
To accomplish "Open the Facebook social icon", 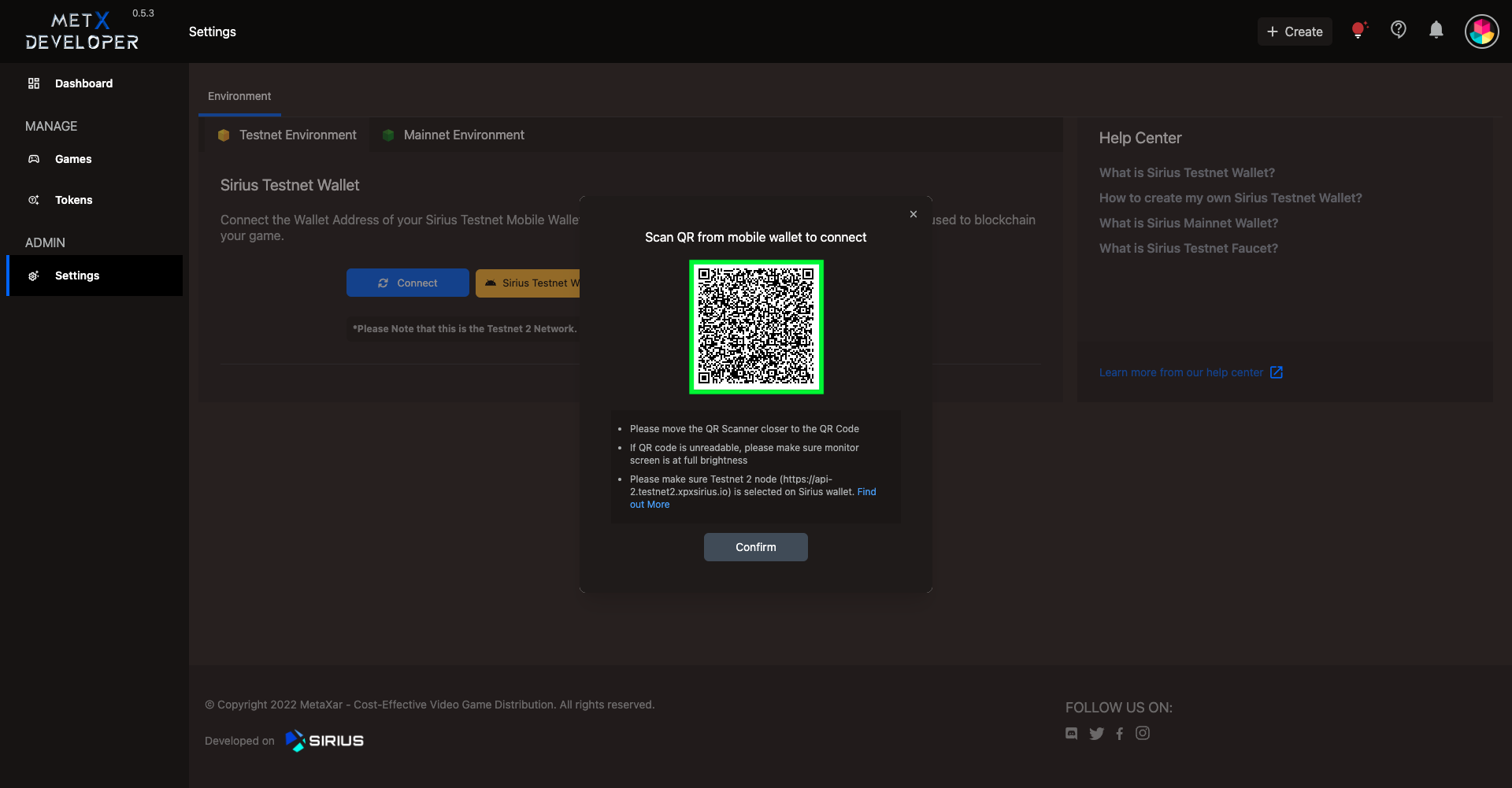I will coord(1119,734).
